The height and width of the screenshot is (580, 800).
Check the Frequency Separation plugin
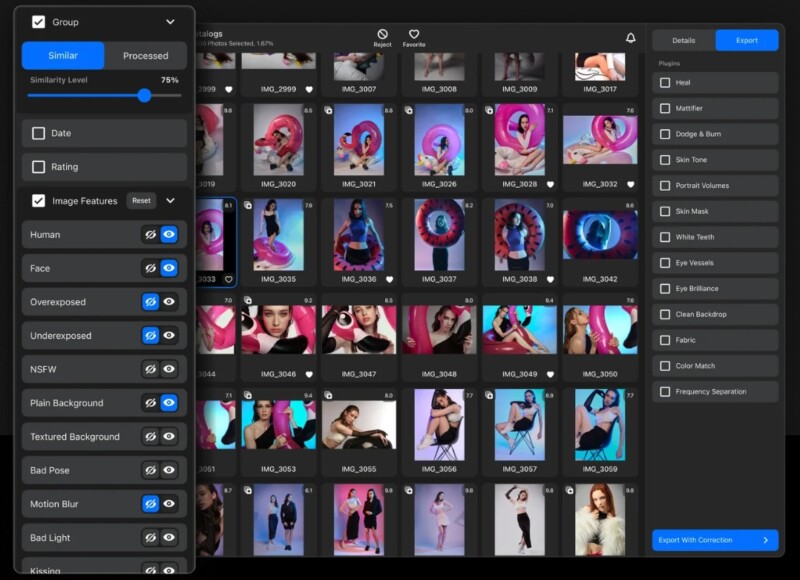point(665,392)
